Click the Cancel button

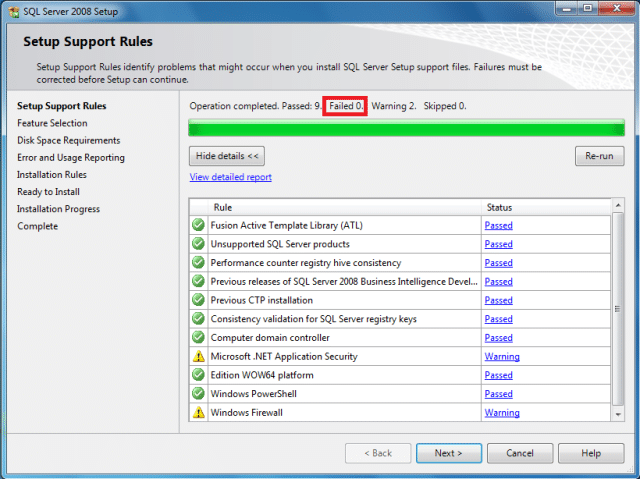(x=520, y=453)
